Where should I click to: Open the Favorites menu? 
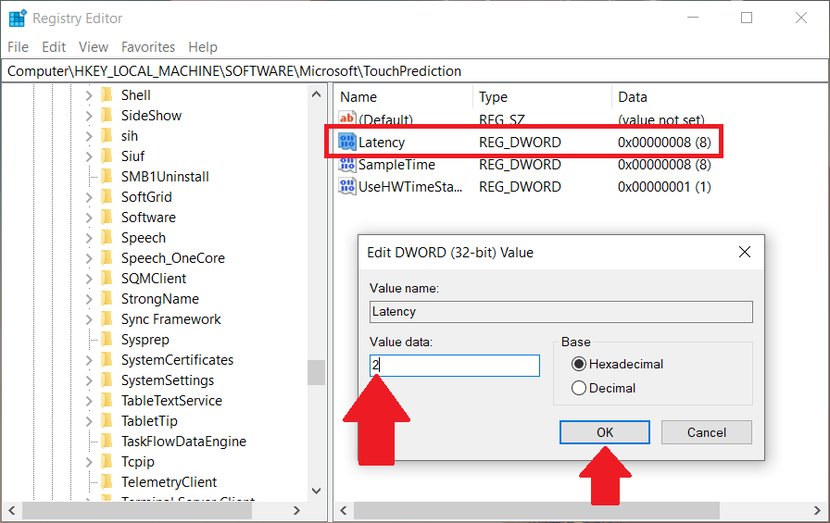pos(148,47)
